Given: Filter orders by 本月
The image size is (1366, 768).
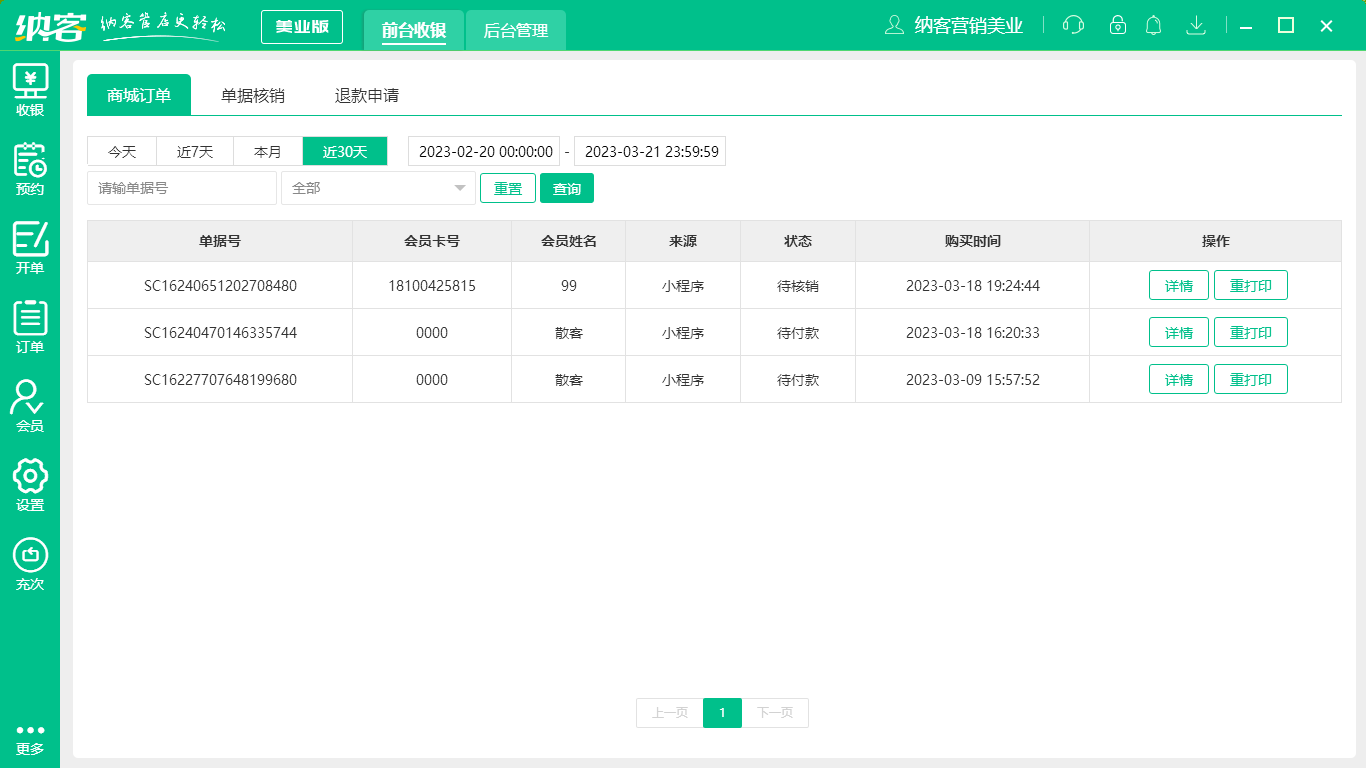Looking at the screenshot, I should 268,151.
